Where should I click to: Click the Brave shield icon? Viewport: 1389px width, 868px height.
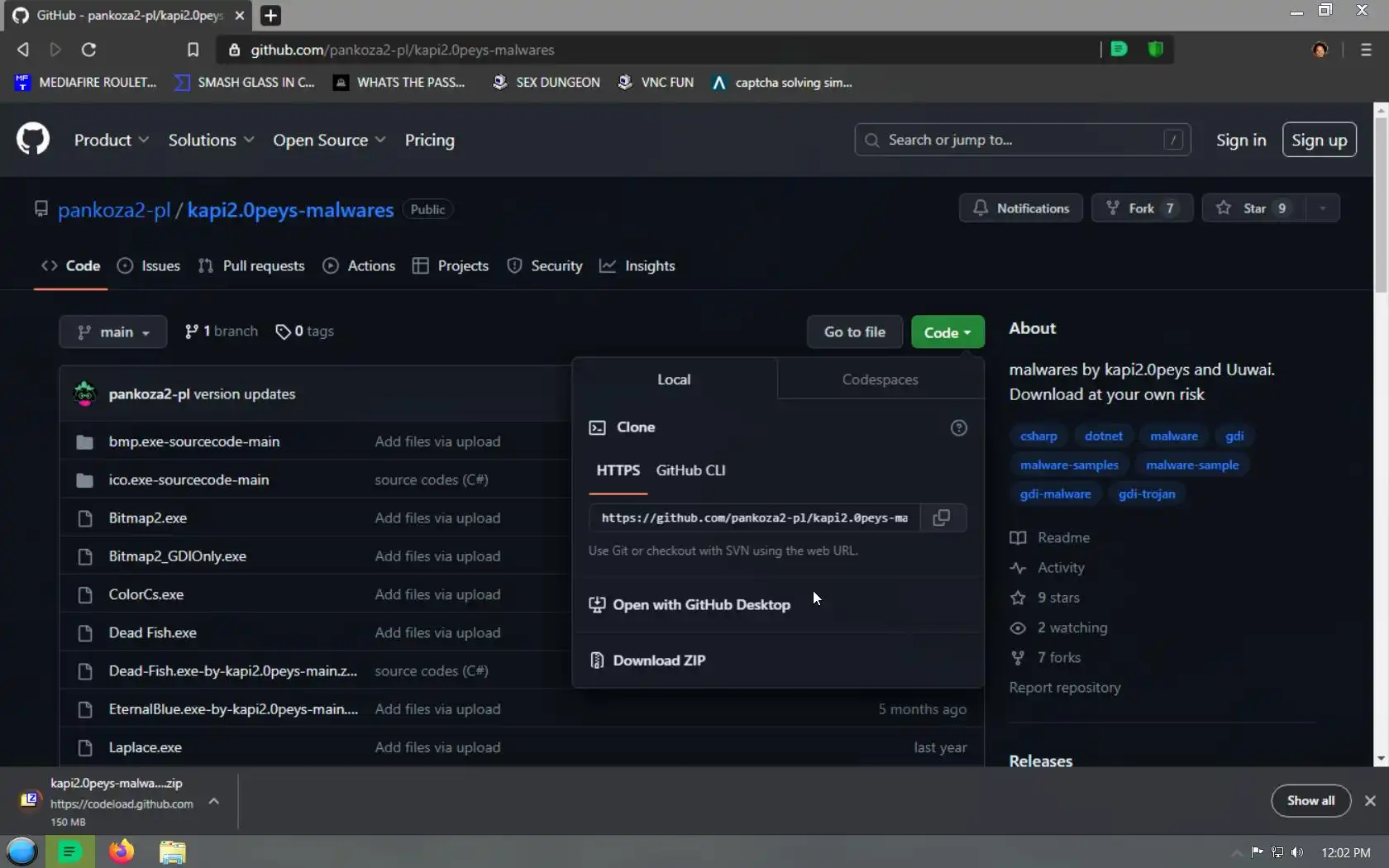[x=1156, y=50]
